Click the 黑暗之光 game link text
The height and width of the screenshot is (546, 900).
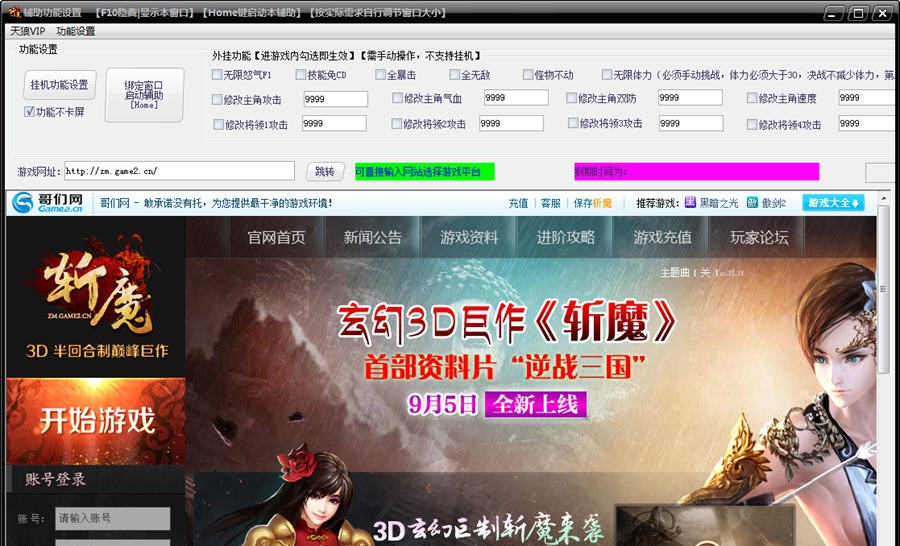click(719, 203)
